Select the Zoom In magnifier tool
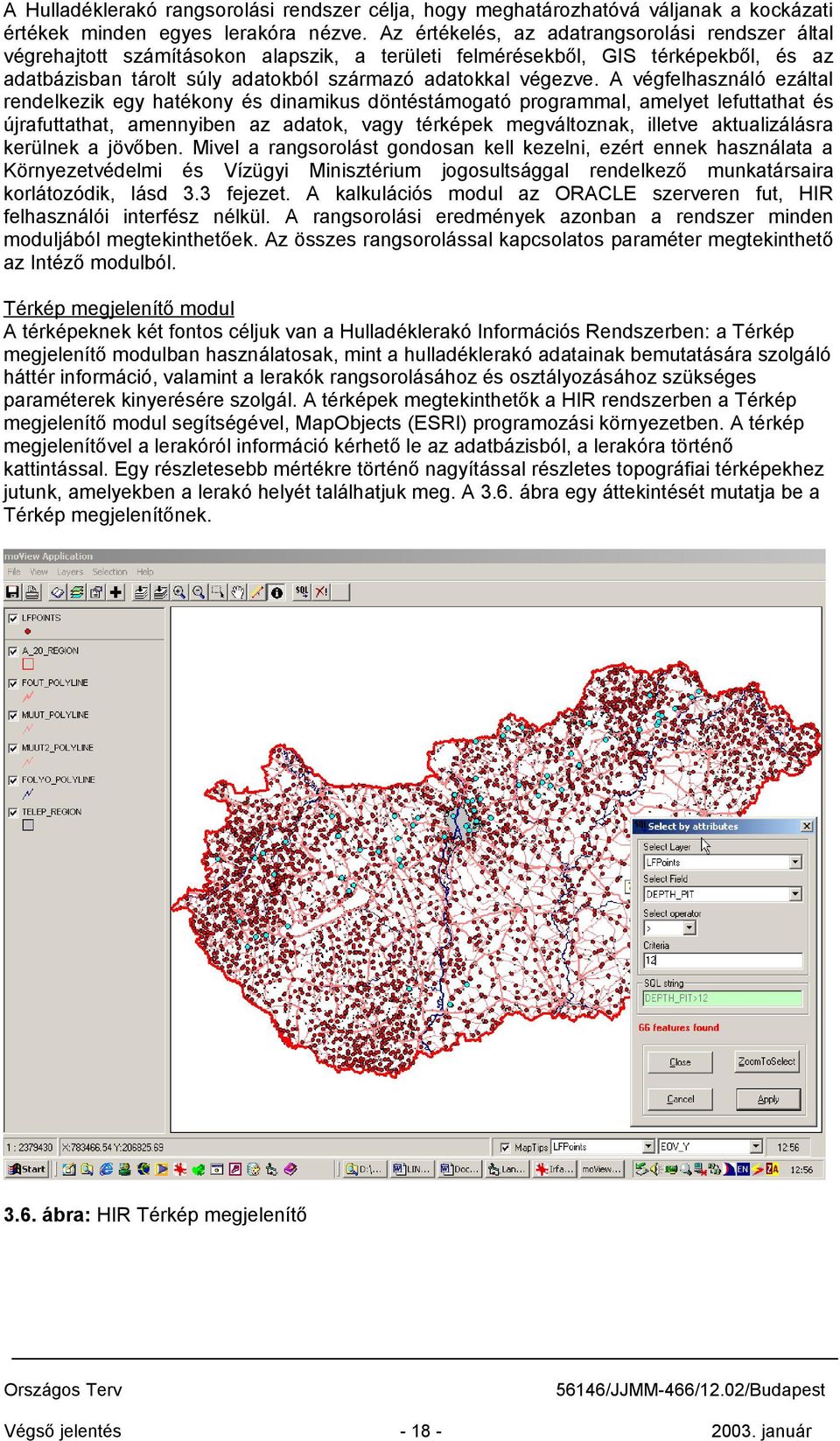 pos(179,592)
